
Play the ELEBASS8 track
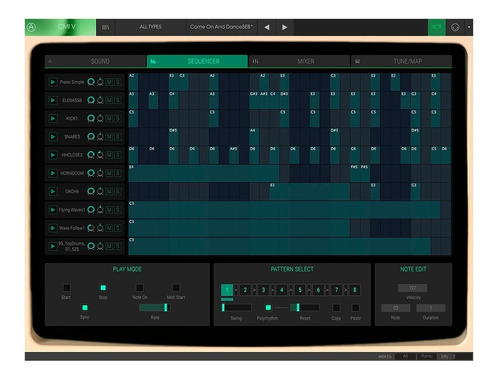(53, 100)
